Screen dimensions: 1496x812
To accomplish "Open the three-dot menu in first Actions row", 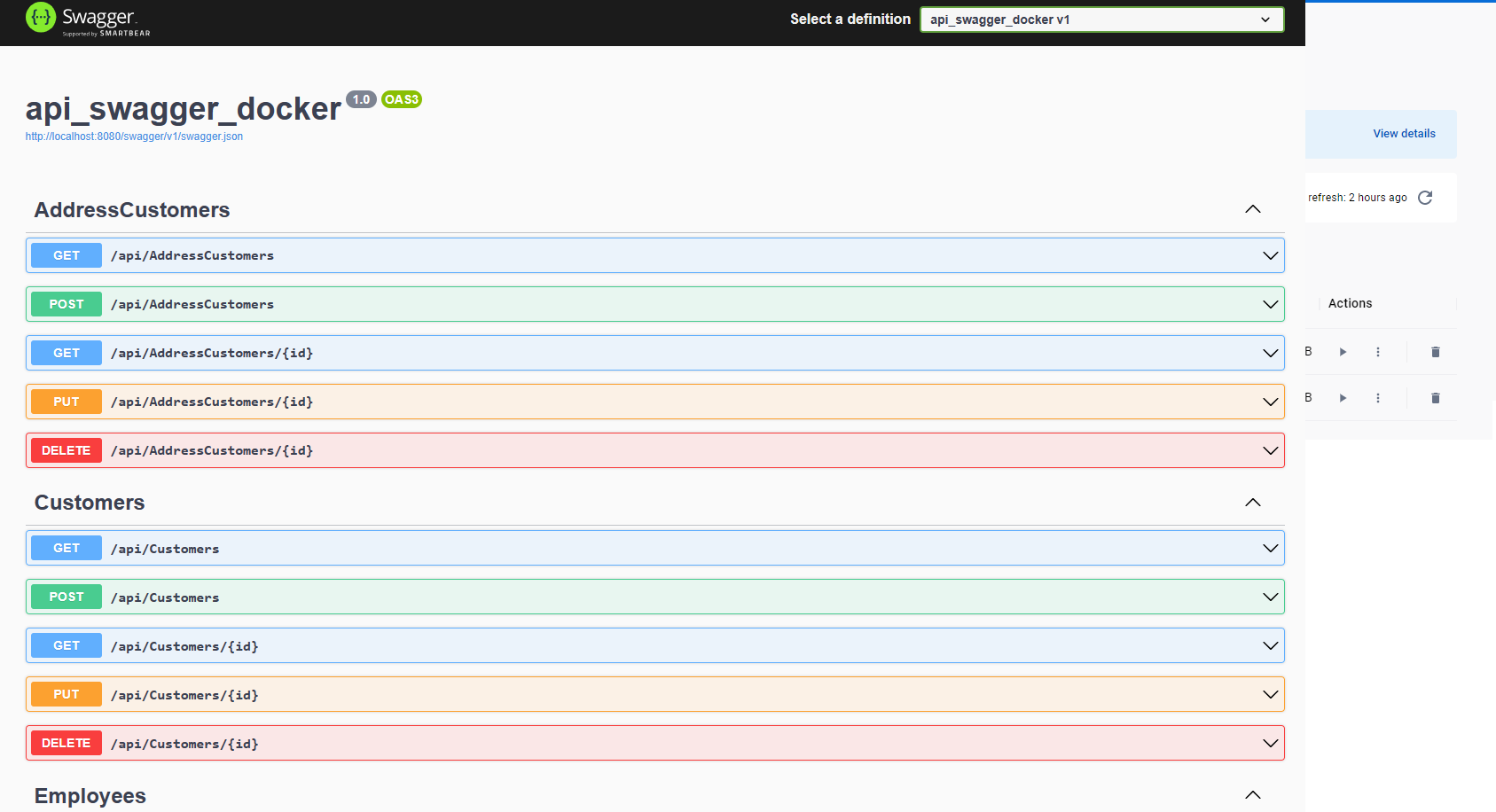I will point(1377,352).
